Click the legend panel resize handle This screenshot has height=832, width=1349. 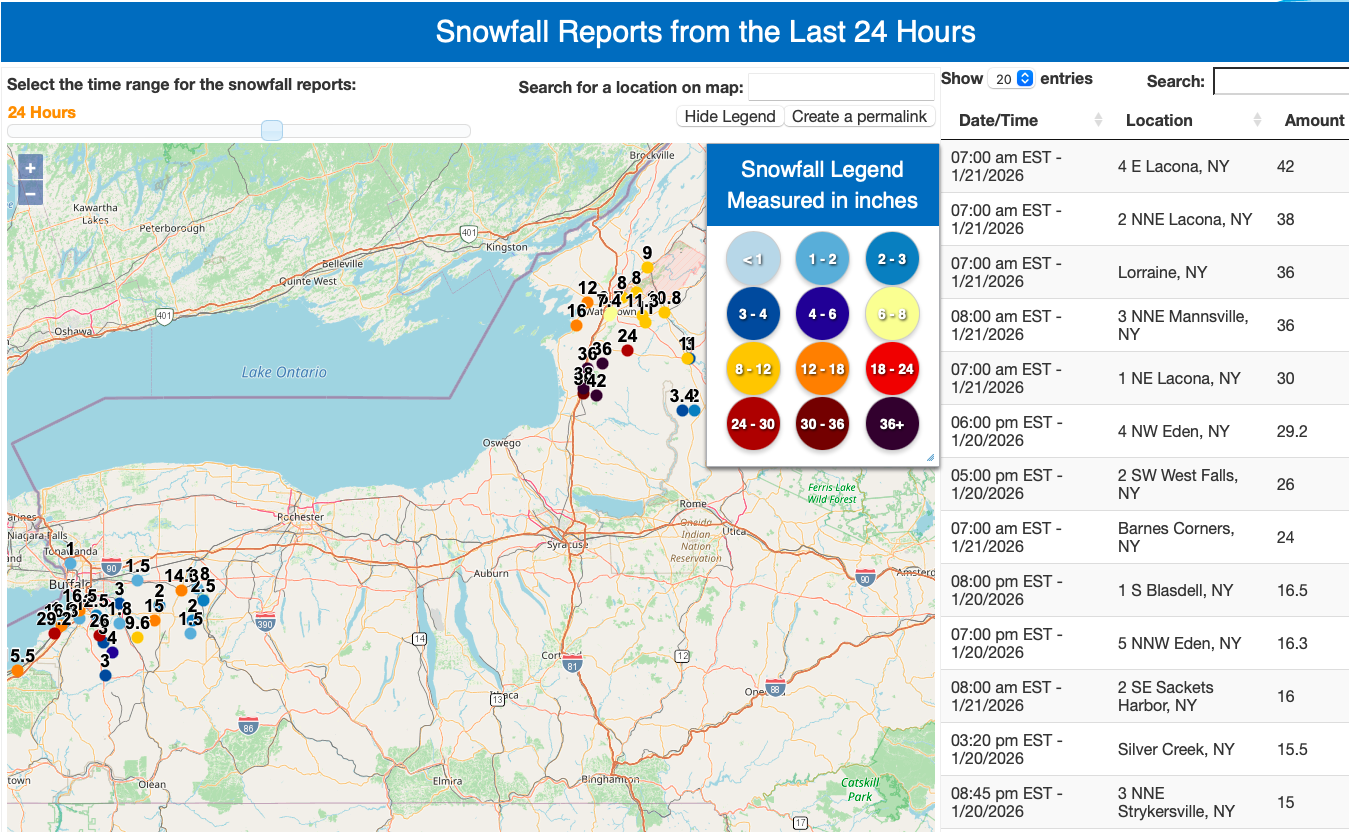(x=931, y=458)
